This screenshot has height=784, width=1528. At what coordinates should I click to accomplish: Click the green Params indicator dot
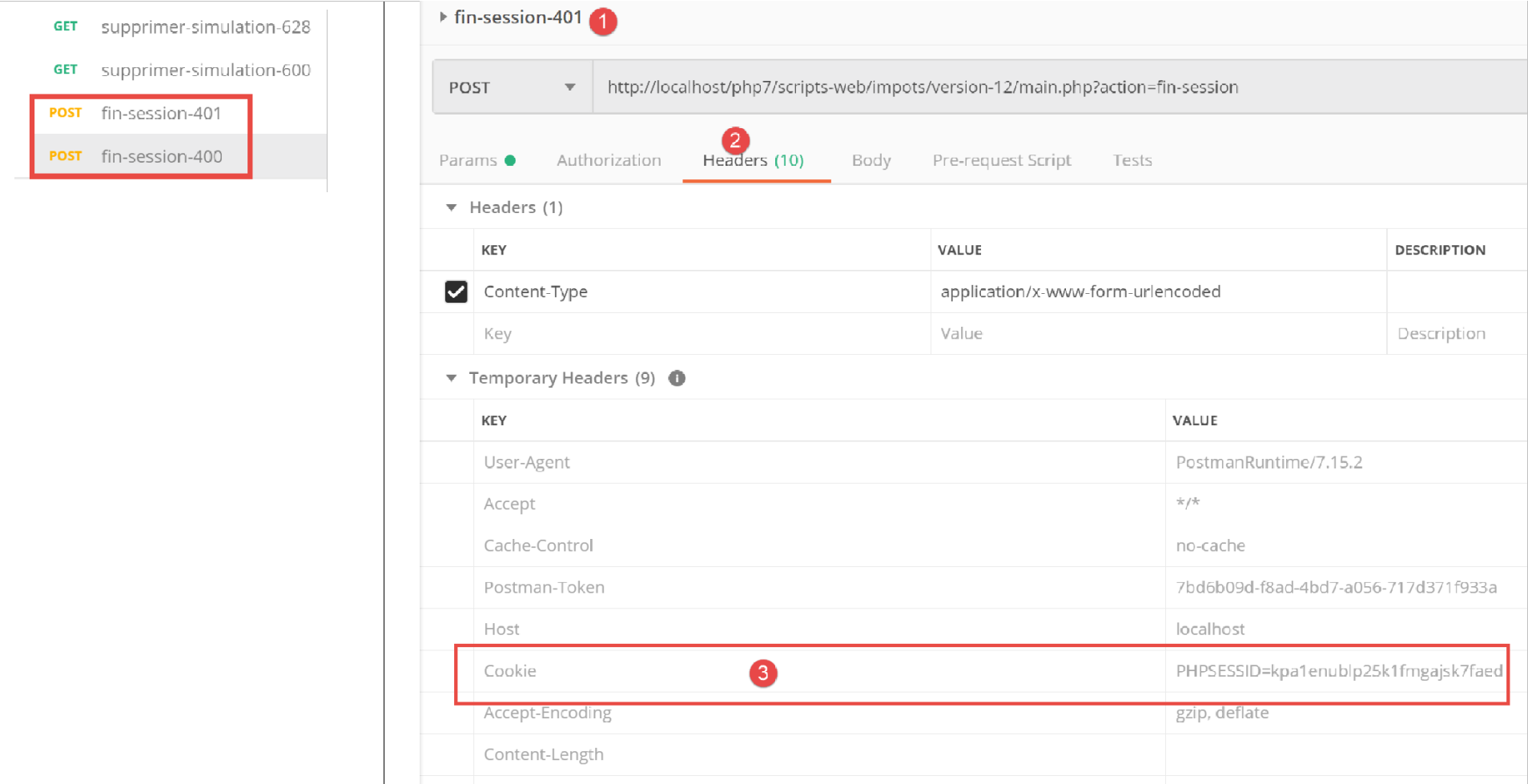(510, 161)
